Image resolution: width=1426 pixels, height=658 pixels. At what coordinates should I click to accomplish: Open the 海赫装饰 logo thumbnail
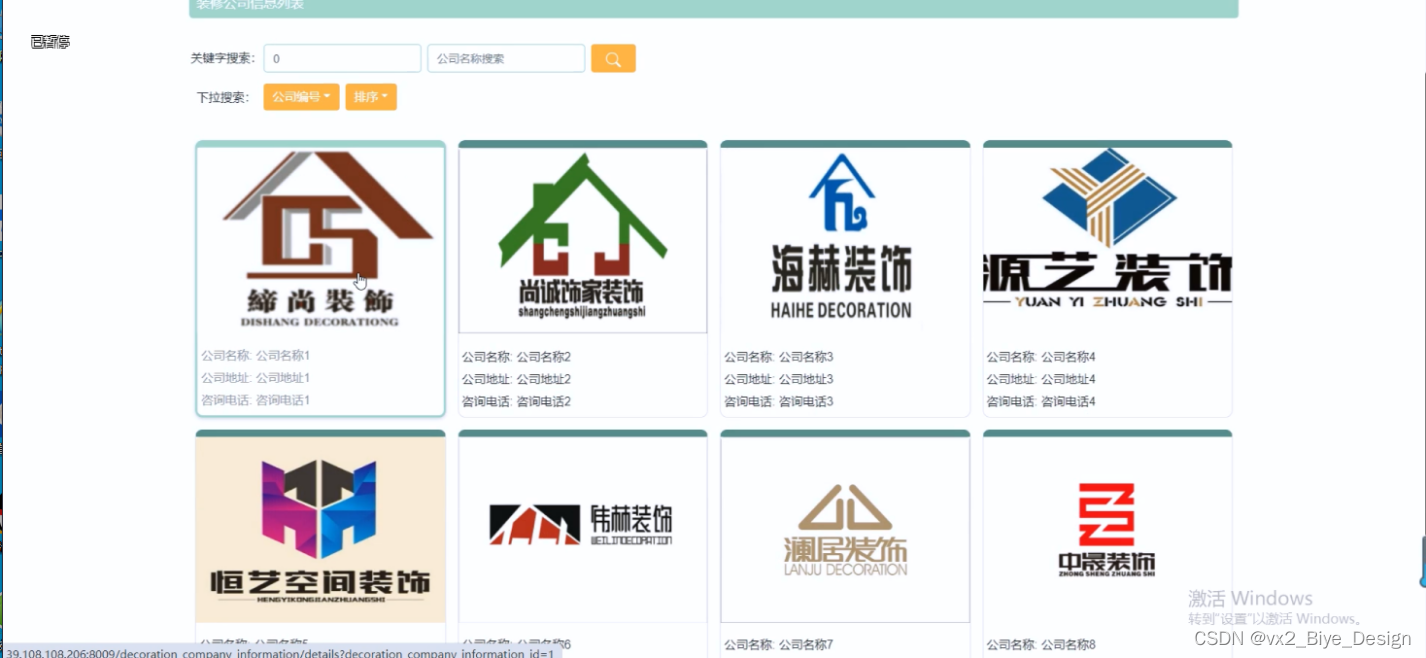tap(845, 240)
